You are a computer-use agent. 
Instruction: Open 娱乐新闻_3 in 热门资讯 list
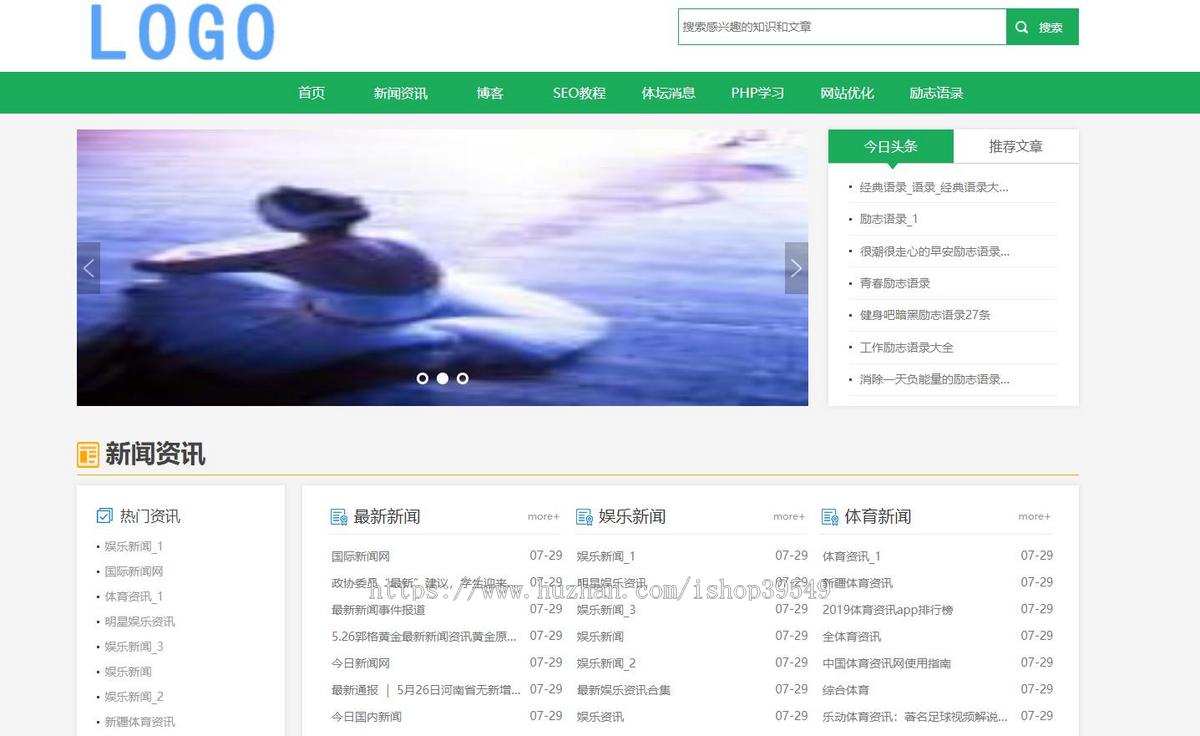point(134,647)
